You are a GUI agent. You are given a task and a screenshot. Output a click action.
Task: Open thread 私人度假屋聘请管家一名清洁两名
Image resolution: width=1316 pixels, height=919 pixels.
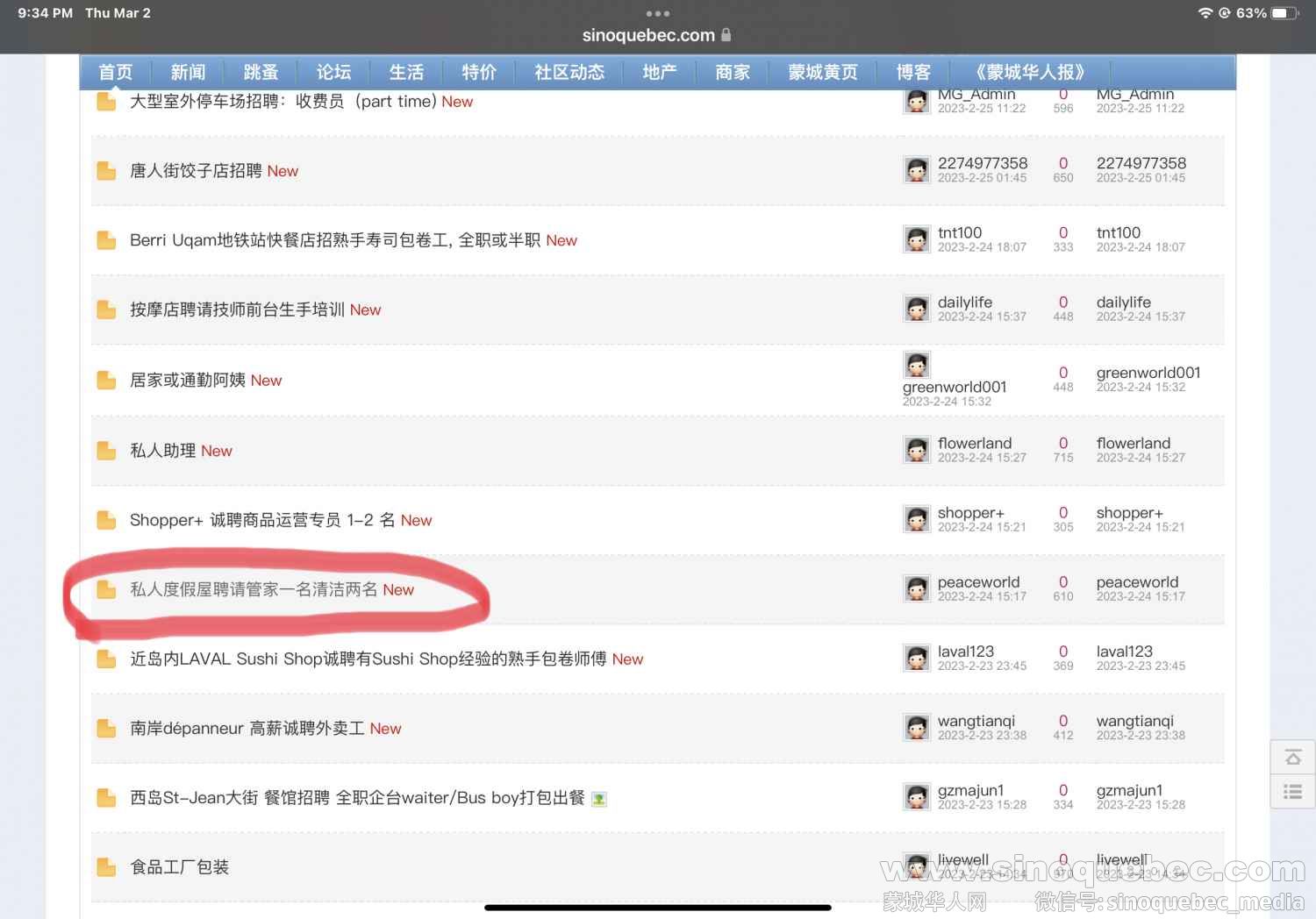[x=254, y=589]
